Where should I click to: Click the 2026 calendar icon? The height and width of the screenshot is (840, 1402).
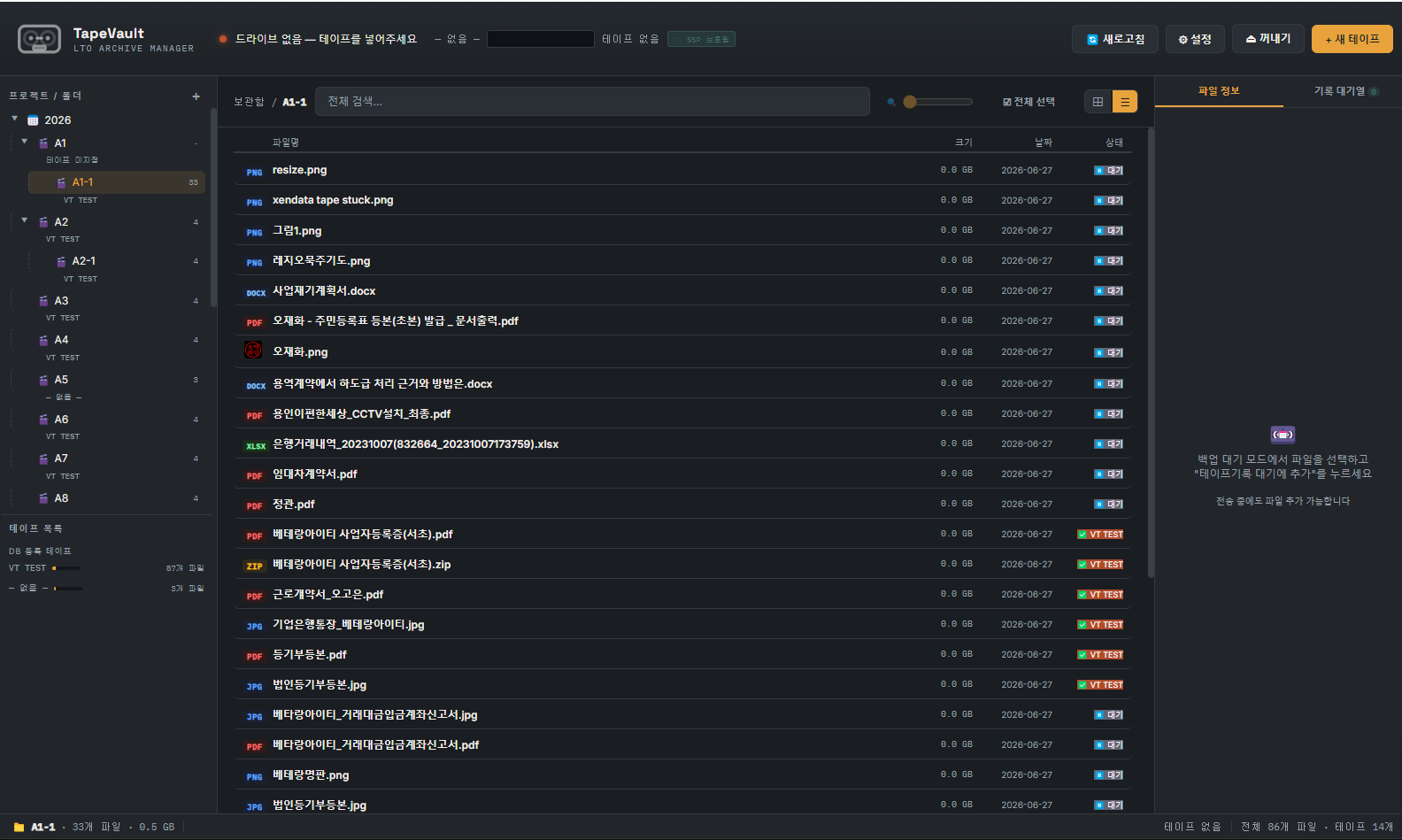(x=33, y=120)
